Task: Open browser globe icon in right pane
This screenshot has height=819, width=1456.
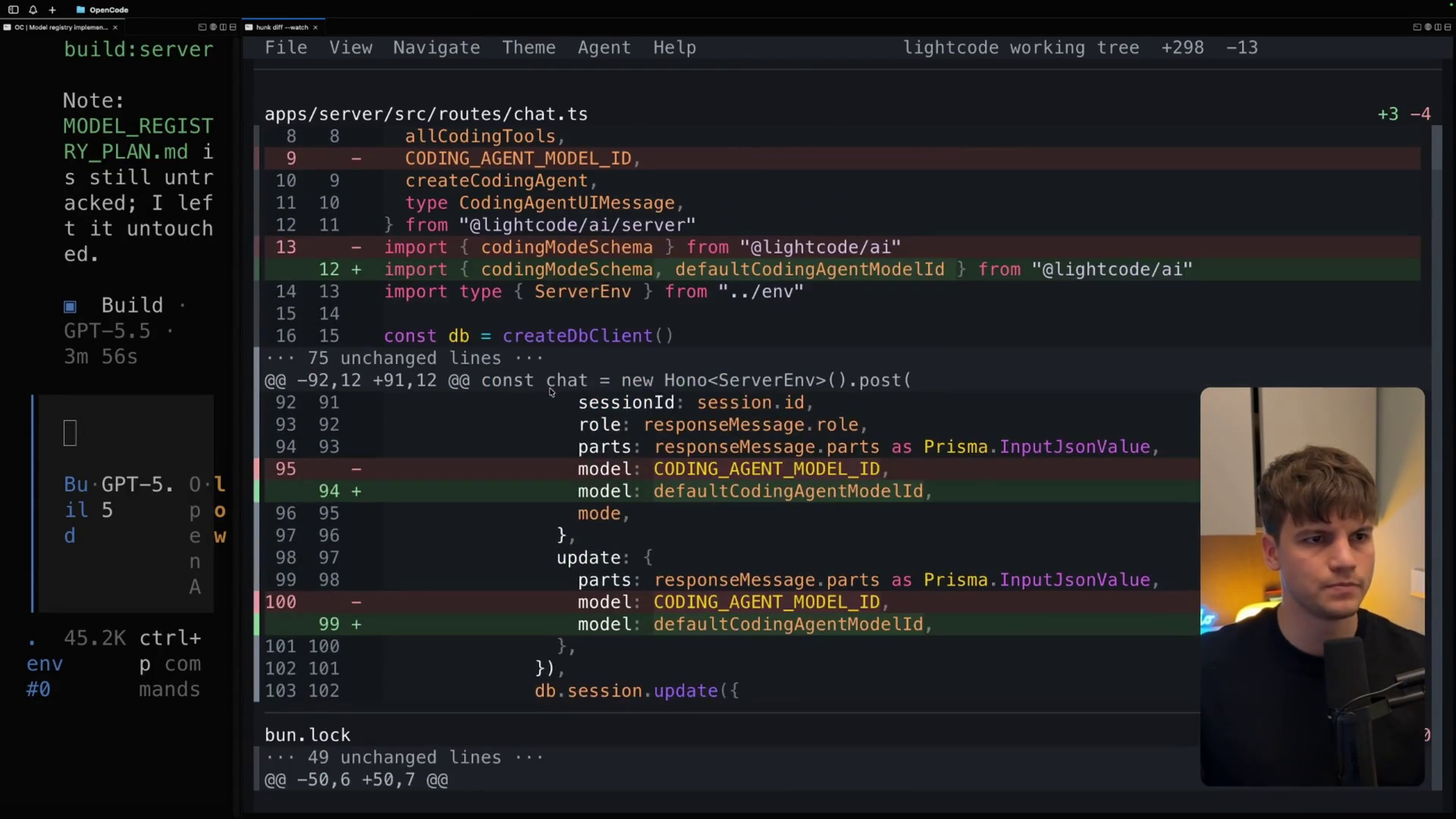Action: 1428,27
